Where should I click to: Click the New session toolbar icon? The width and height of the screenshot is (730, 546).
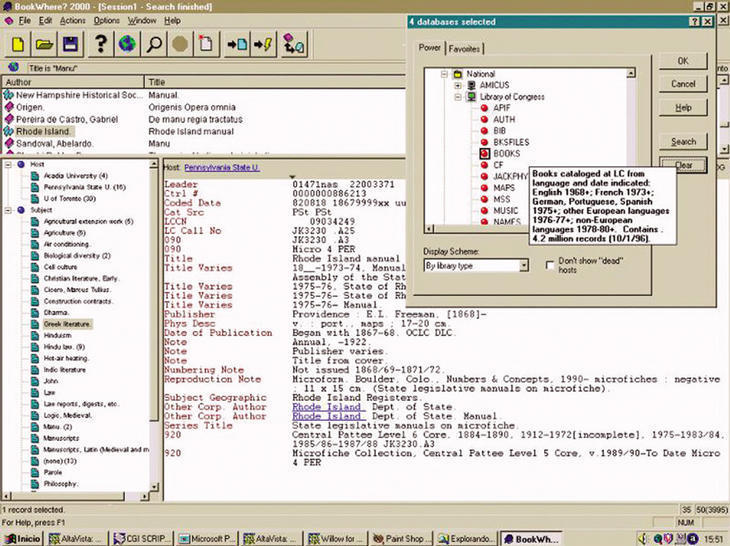[19, 43]
